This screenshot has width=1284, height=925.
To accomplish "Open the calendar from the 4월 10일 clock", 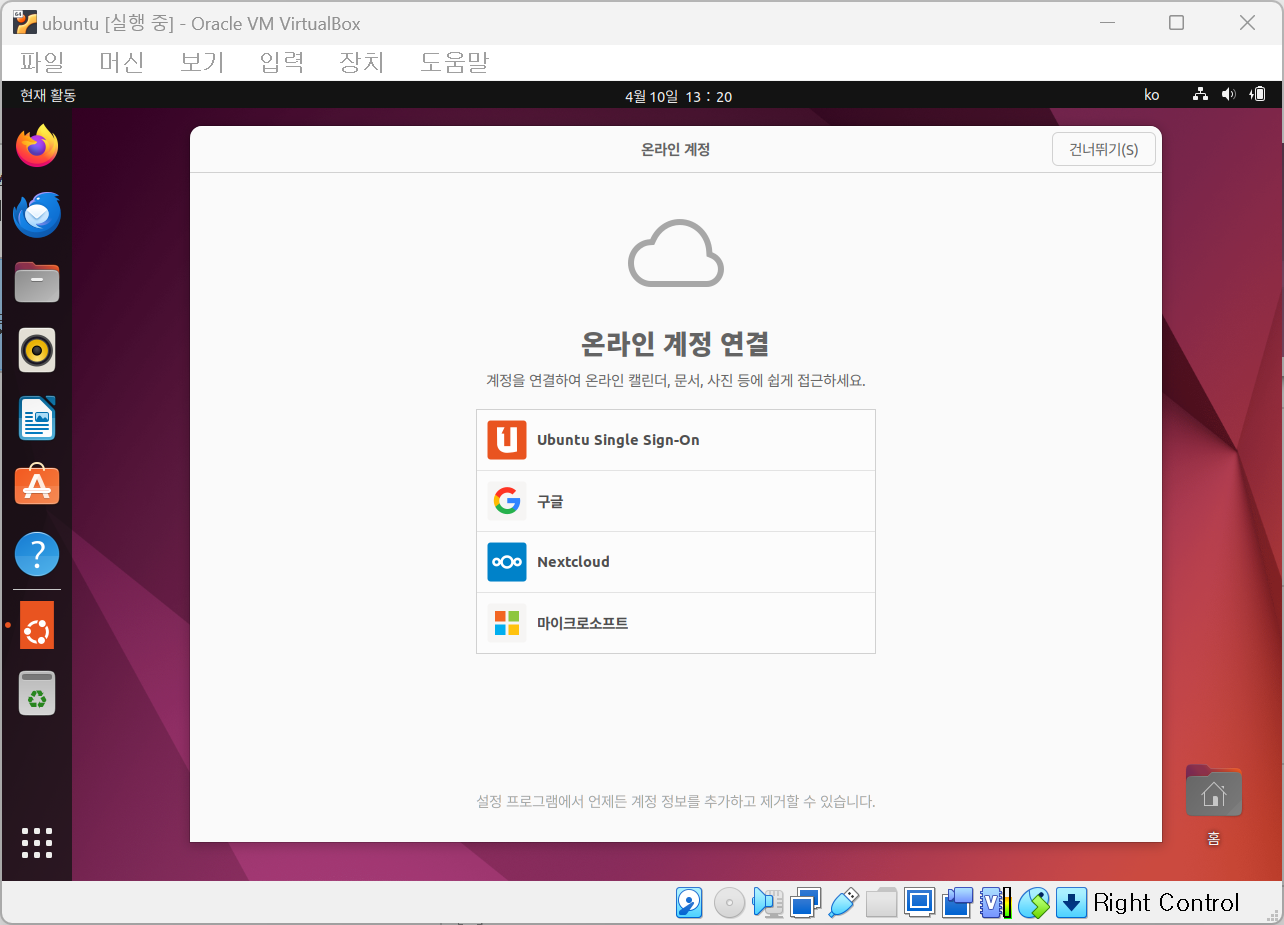I will click(x=678, y=96).
